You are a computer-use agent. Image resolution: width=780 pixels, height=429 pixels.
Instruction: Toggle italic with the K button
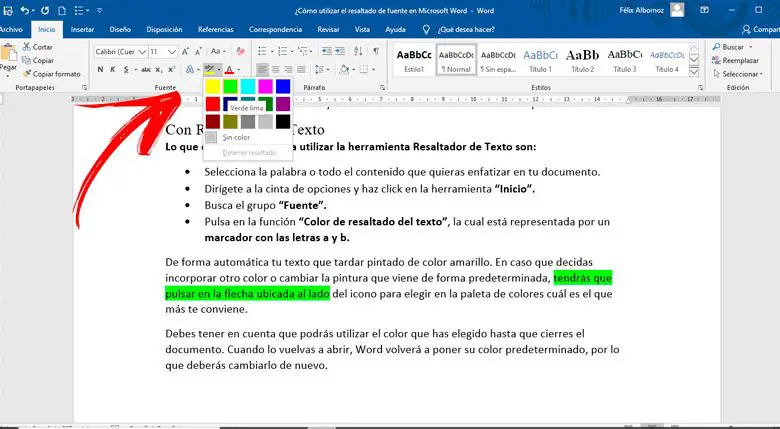pyautogui.click(x=113, y=69)
